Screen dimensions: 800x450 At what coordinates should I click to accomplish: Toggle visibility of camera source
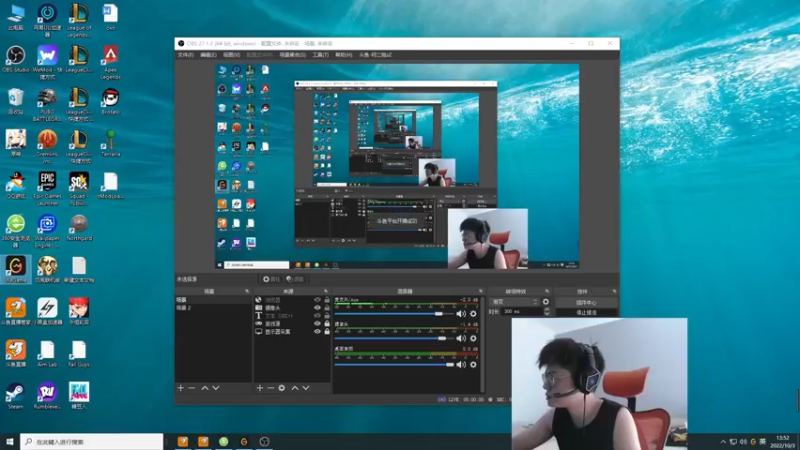[317, 308]
